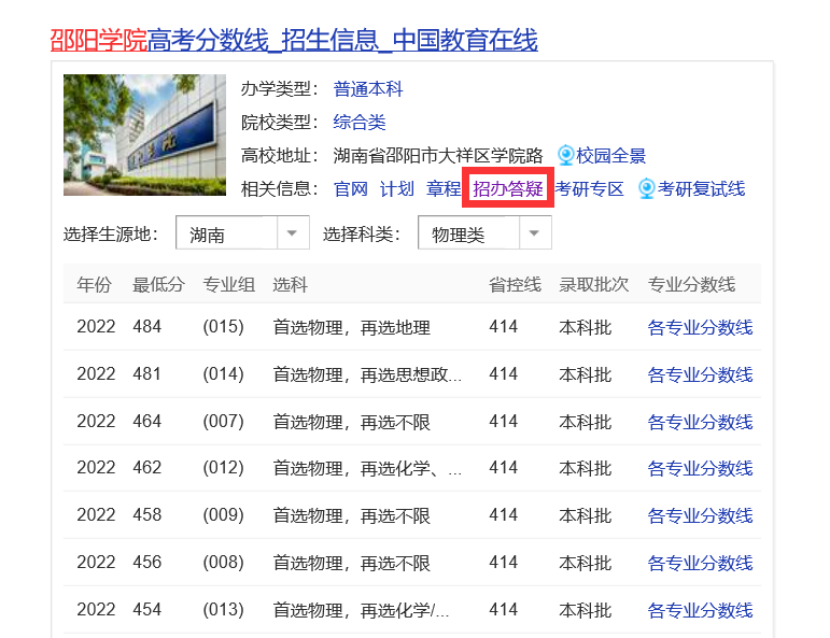Click the 选科 column header
Viewport: 830px width, 638px height.
click(x=290, y=285)
